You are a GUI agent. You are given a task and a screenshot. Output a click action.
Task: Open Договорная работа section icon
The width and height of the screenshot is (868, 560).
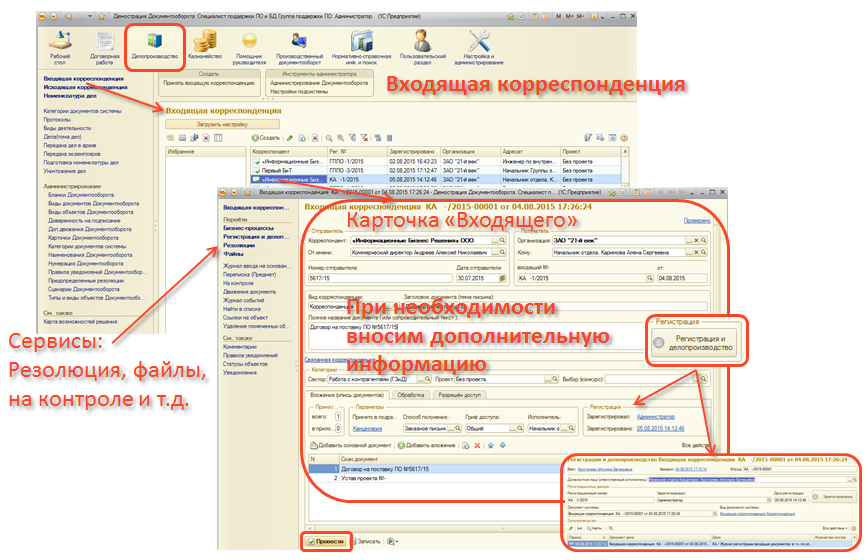(106, 47)
